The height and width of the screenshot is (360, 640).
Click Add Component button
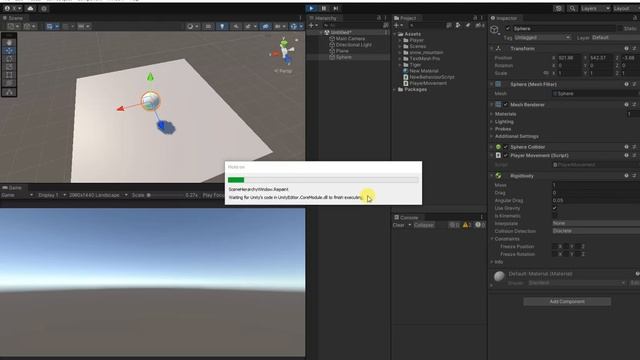[567, 302]
